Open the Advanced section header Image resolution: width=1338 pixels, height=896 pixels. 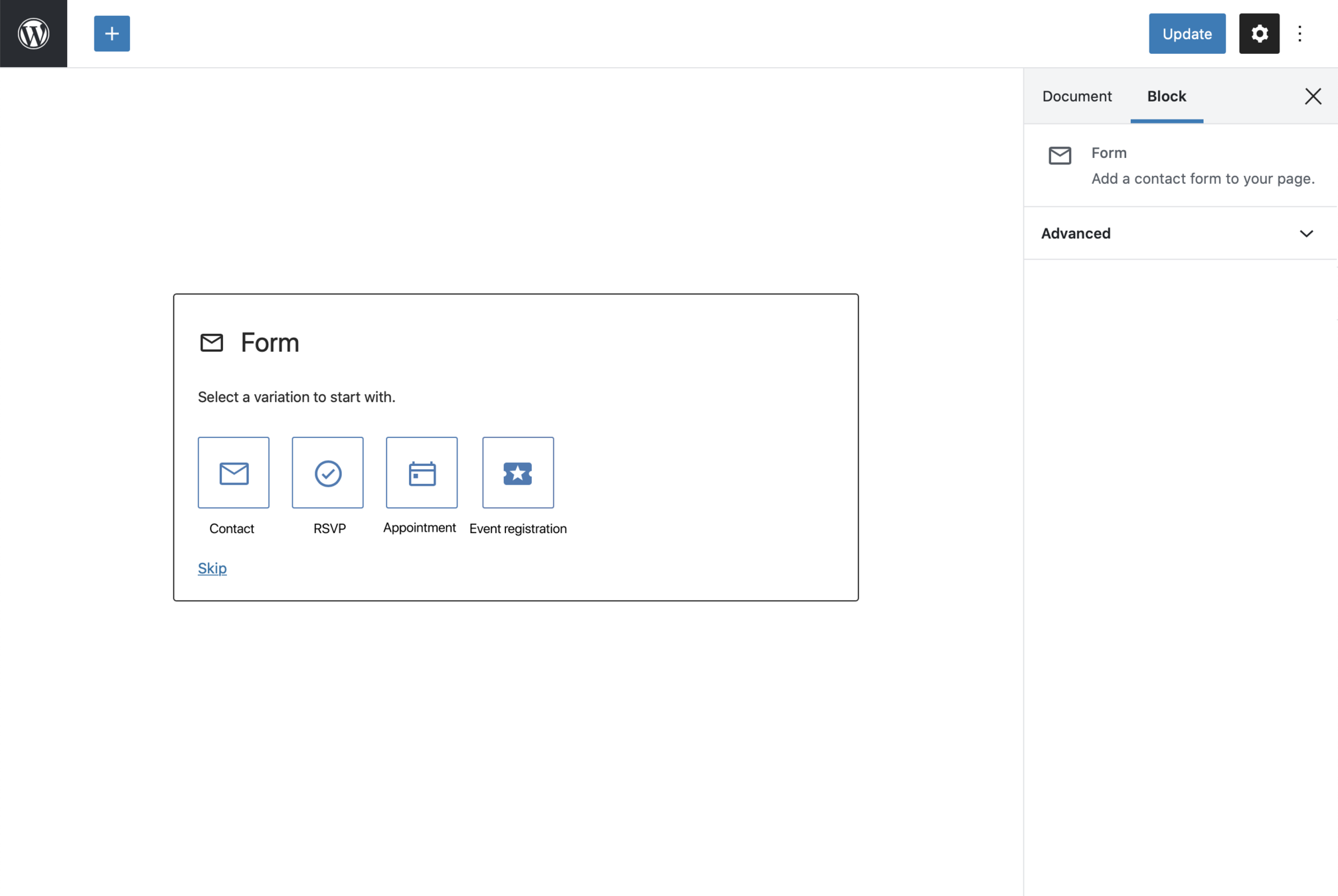(1076, 234)
